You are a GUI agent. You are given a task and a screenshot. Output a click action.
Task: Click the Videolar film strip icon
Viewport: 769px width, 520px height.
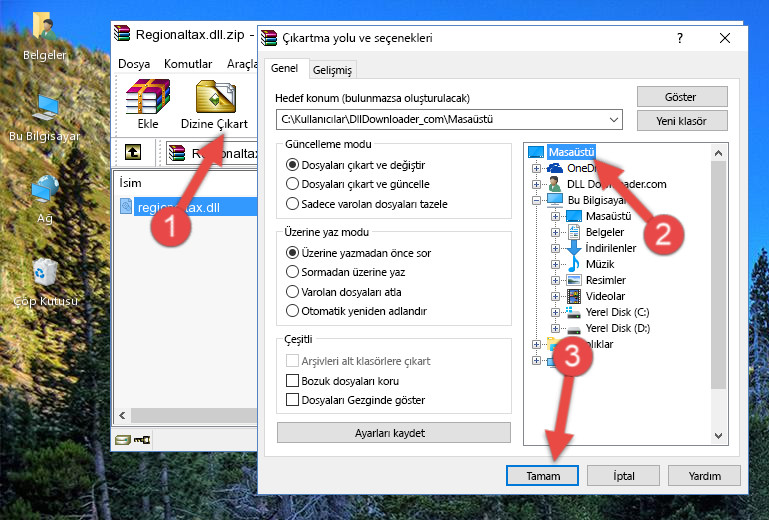click(x=574, y=296)
